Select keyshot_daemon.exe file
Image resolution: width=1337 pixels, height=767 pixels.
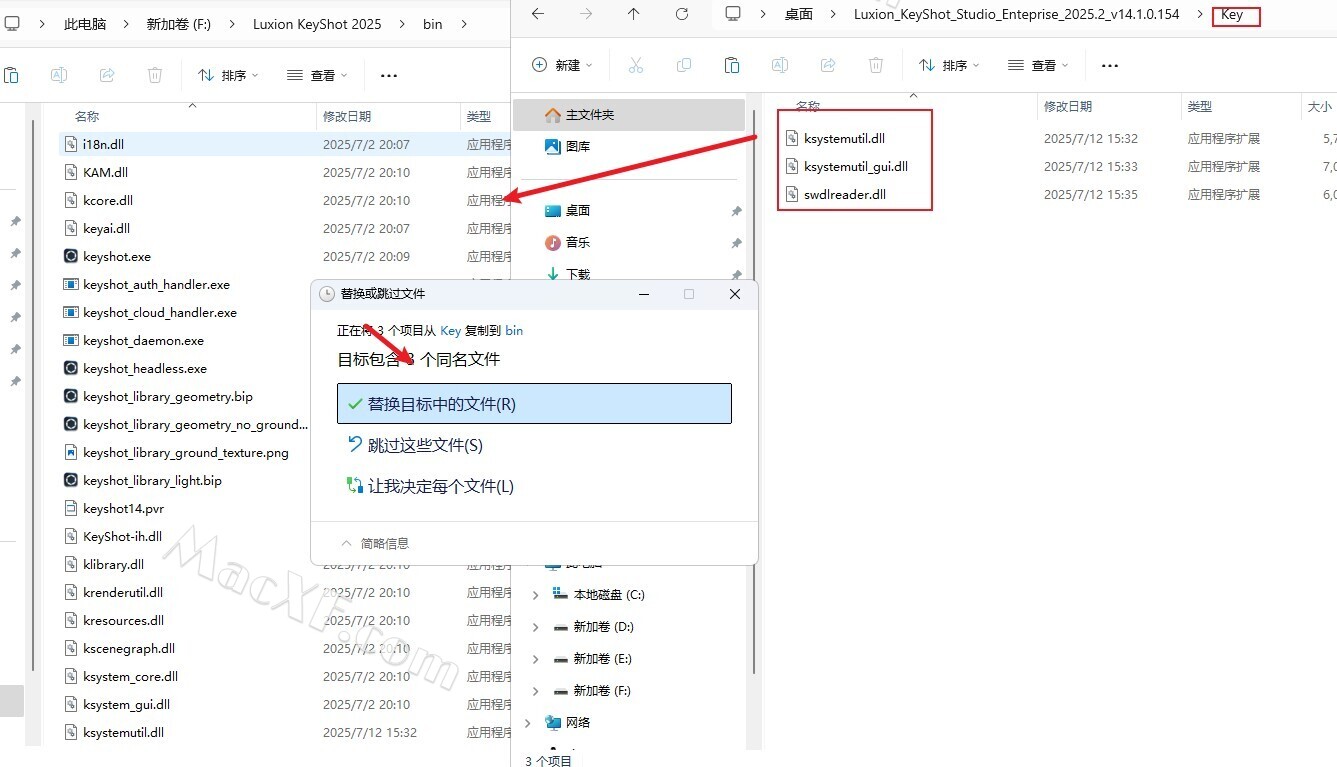[x=143, y=340]
